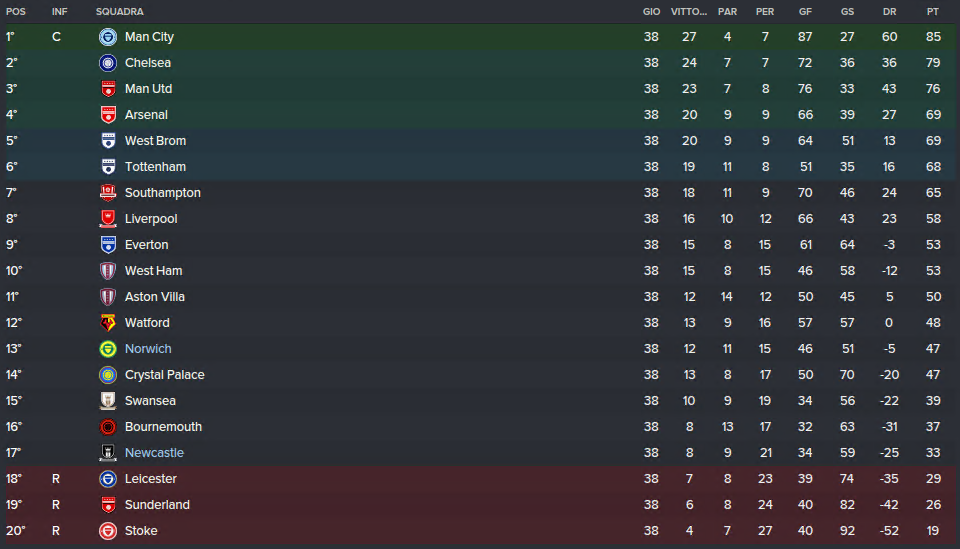
Task: Click the Man City club badge icon
Action: click(108, 37)
